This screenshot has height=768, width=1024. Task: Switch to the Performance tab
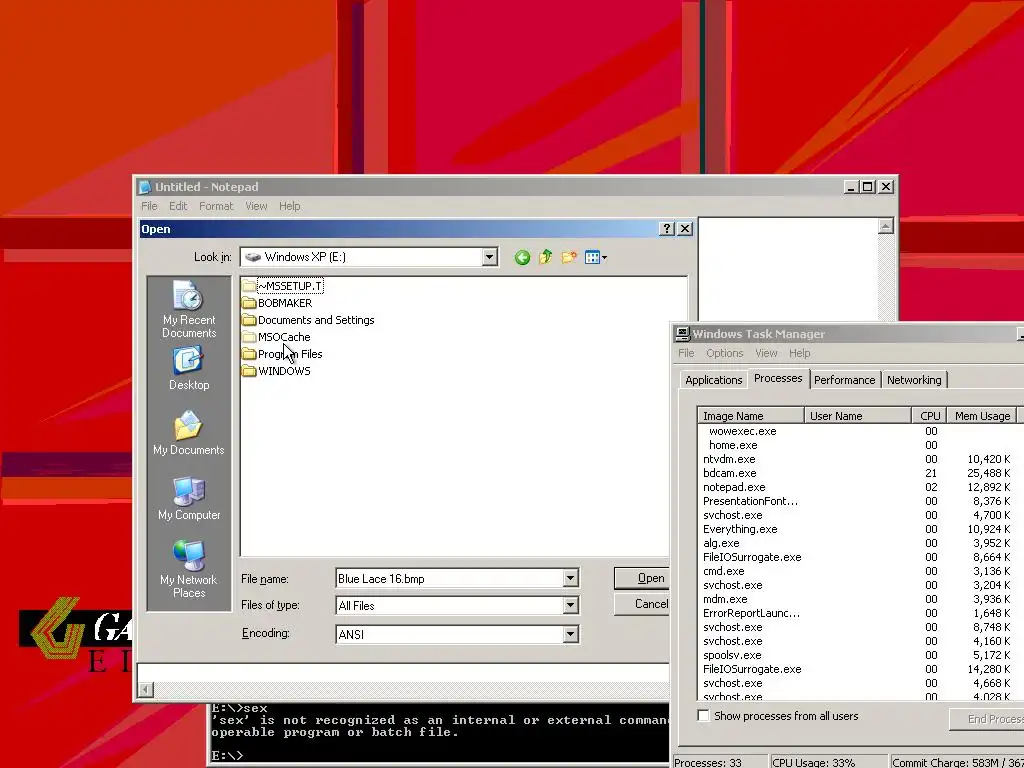844,380
